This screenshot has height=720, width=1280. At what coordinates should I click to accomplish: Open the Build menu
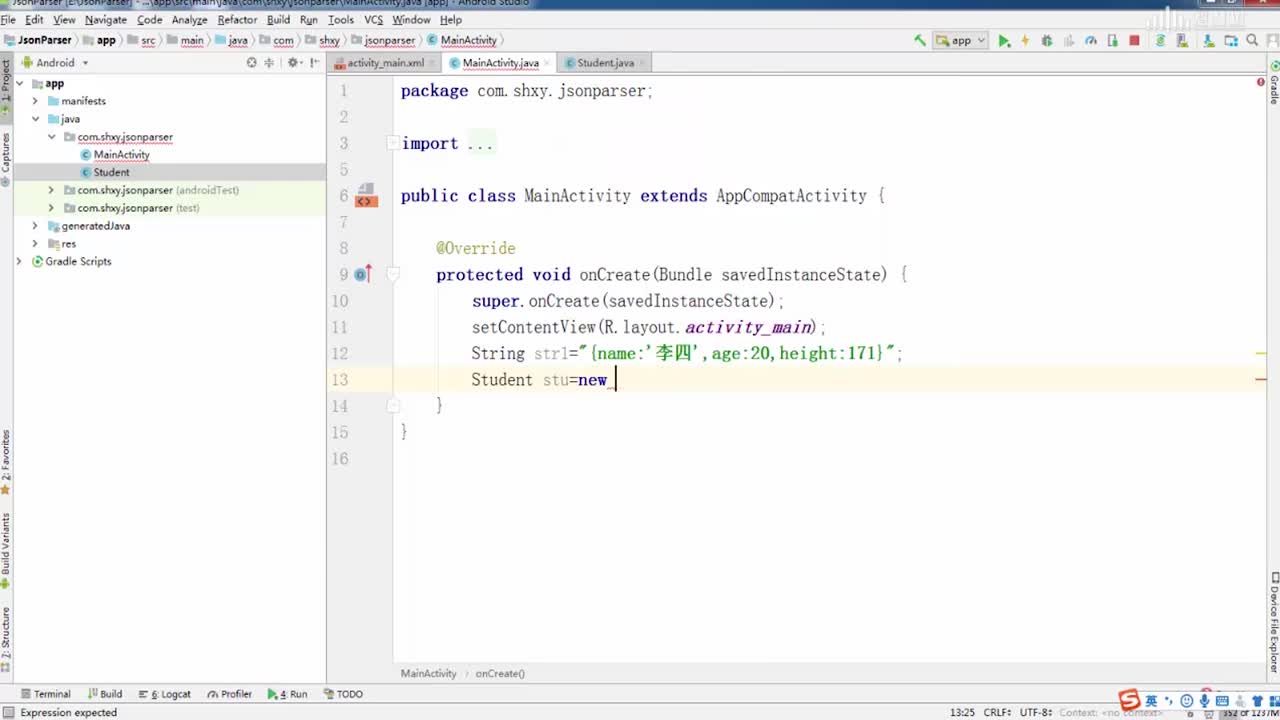pyautogui.click(x=278, y=19)
